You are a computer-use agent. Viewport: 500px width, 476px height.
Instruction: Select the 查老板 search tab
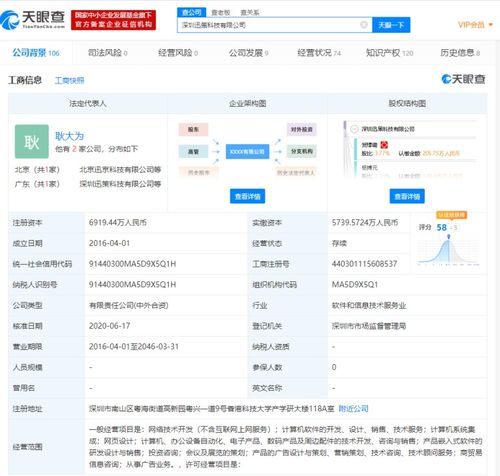tap(221, 13)
